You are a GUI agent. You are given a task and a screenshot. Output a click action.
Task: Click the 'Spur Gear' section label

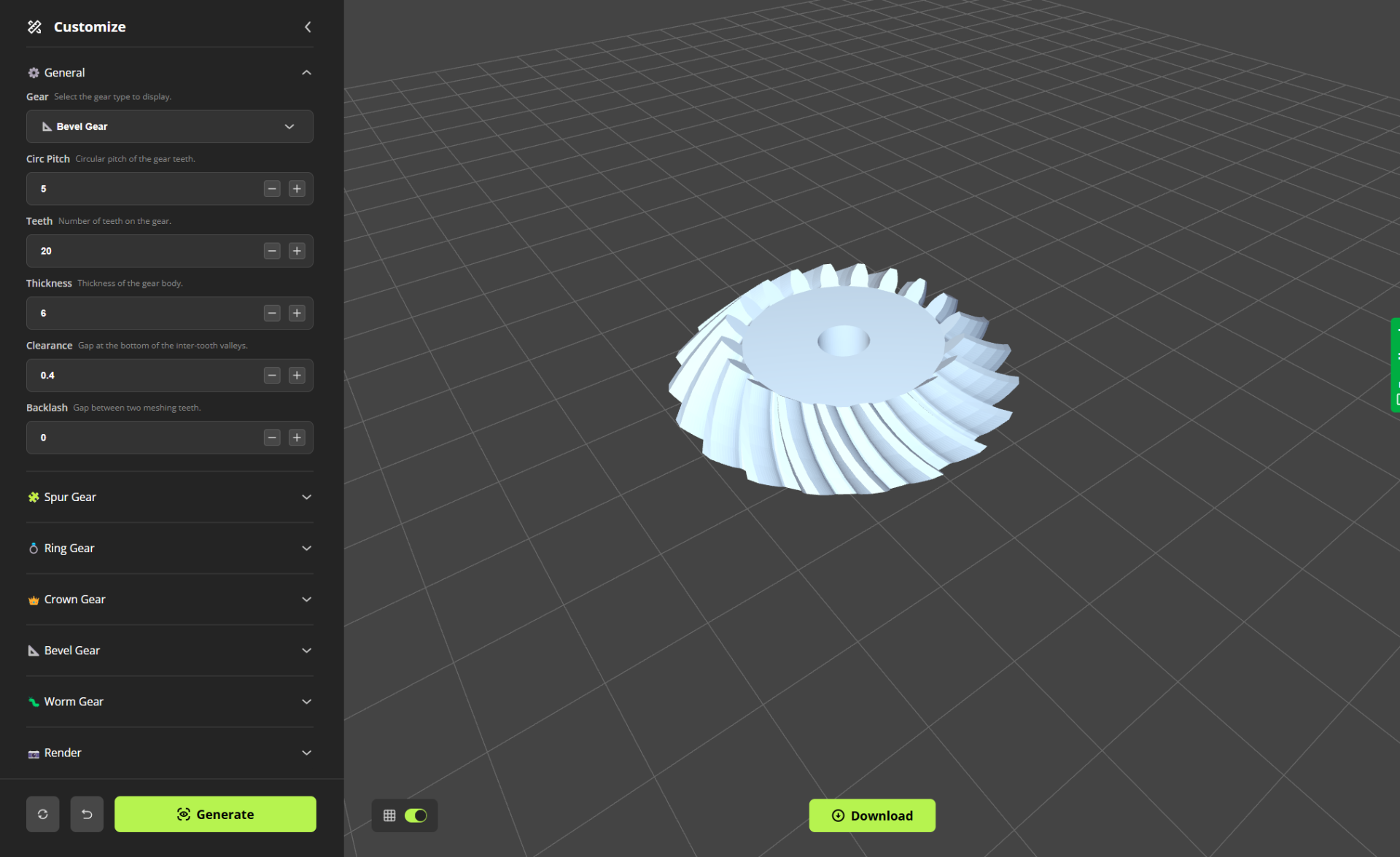coord(70,497)
